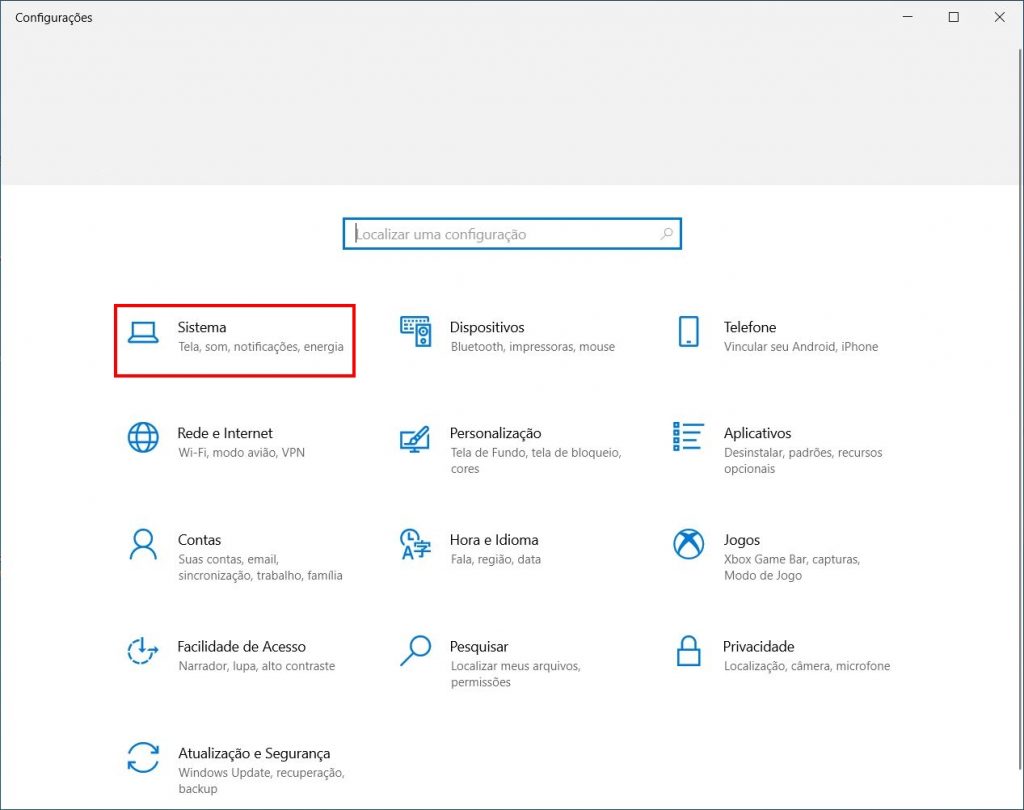Screen dimensions: 1024x810
Task: Click 'Tela de Fundo, tela de bloqueio, cores' text
Action: 536,461
